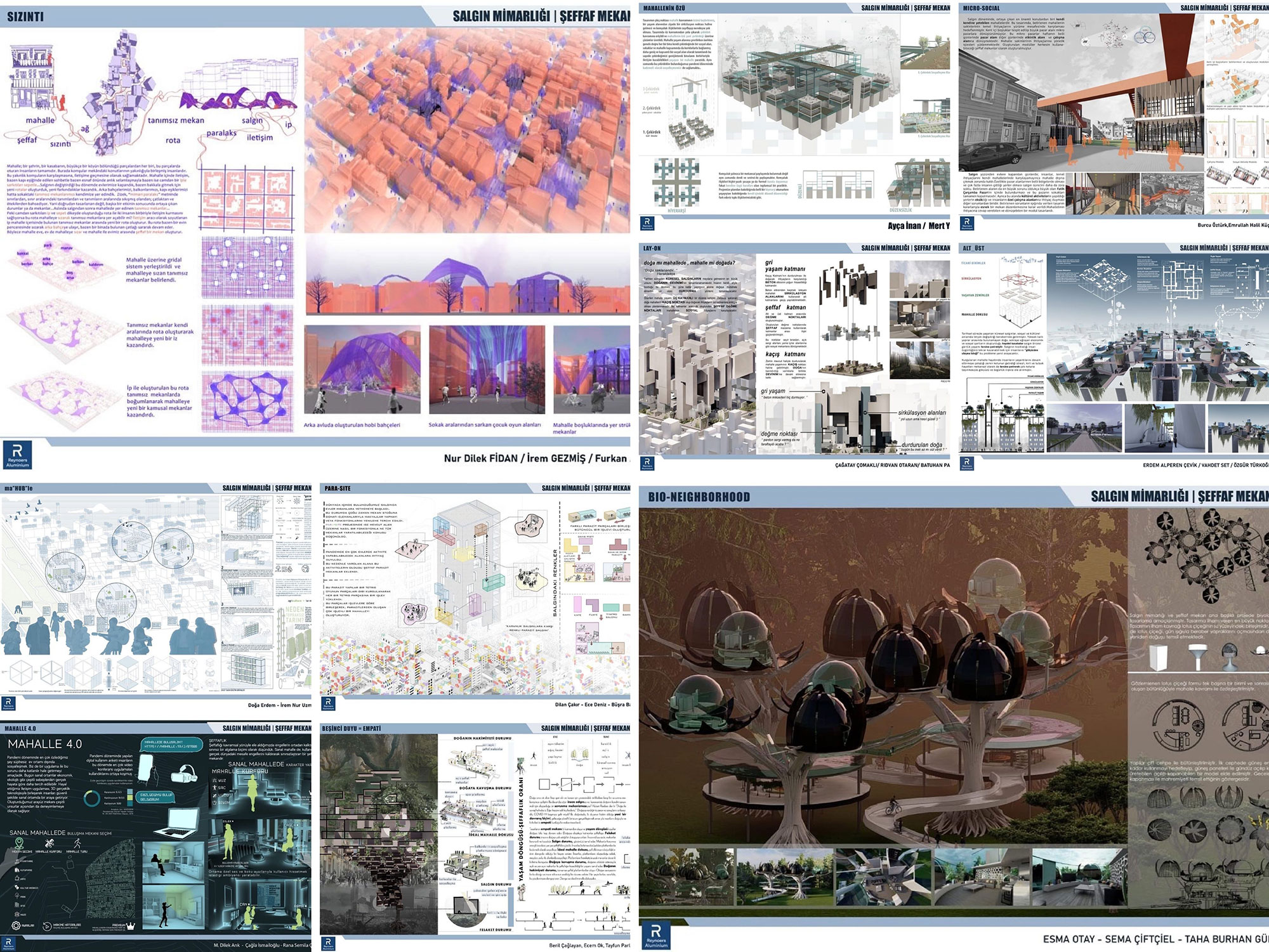Click the Reynaers Aluminium logo on SIZINTI poster
Screen dimensions: 1269x952
coord(17,455)
